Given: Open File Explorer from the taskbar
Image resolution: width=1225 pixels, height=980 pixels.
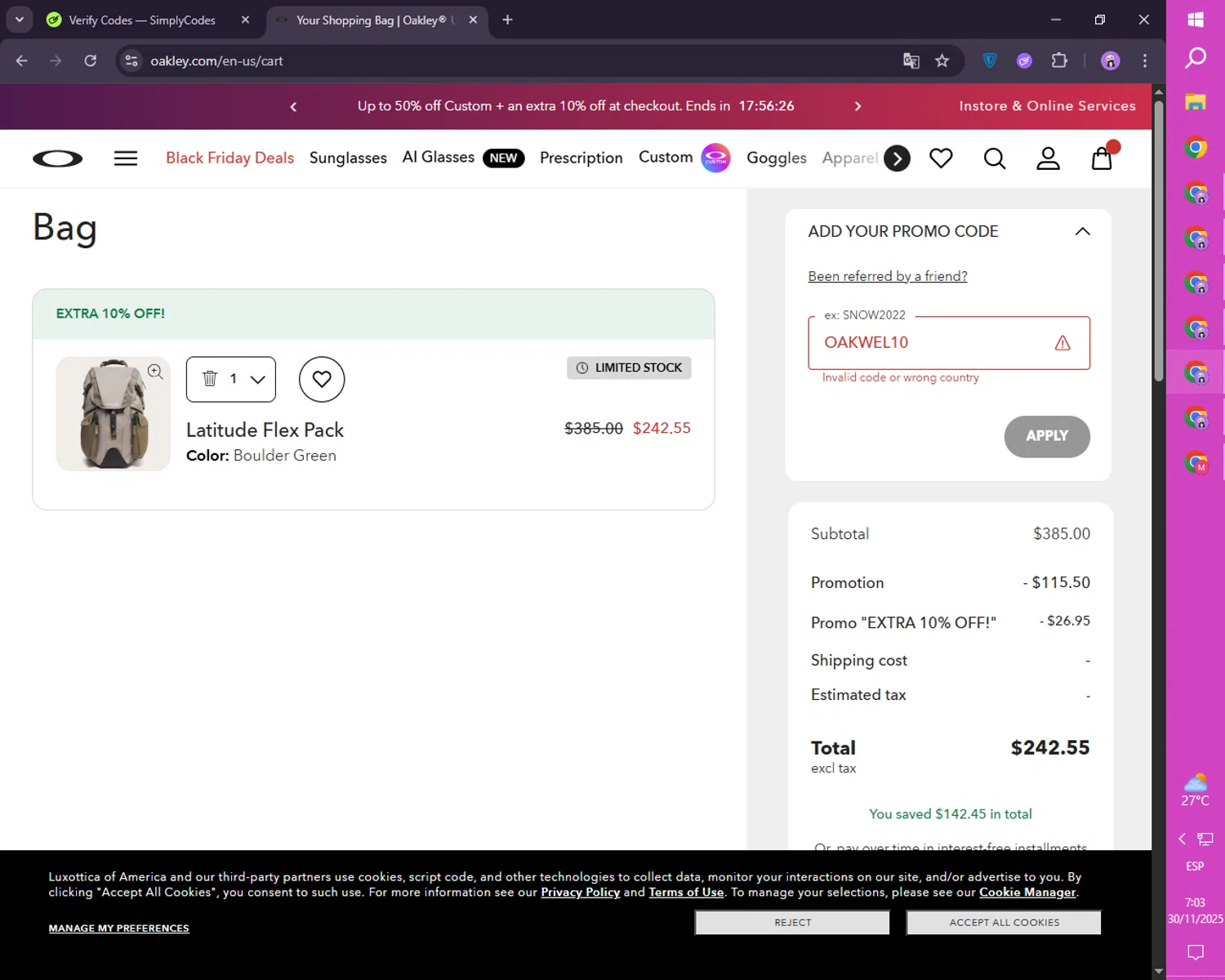Looking at the screenshot, I should 1196,102.
